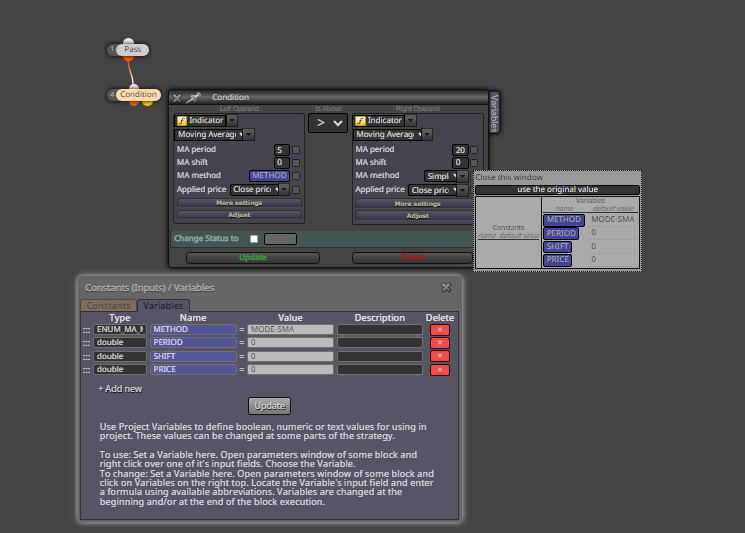Click the pin icon in Condition window
Viewport: 745px width, 533px height.
pyautogui.click(x=193, y=97)
